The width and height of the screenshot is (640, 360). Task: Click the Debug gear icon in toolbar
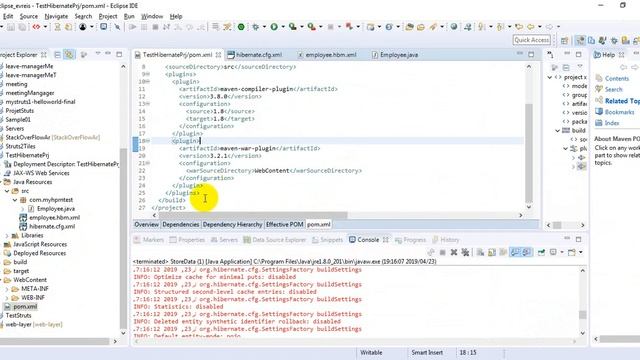click(x=256, y=27)
